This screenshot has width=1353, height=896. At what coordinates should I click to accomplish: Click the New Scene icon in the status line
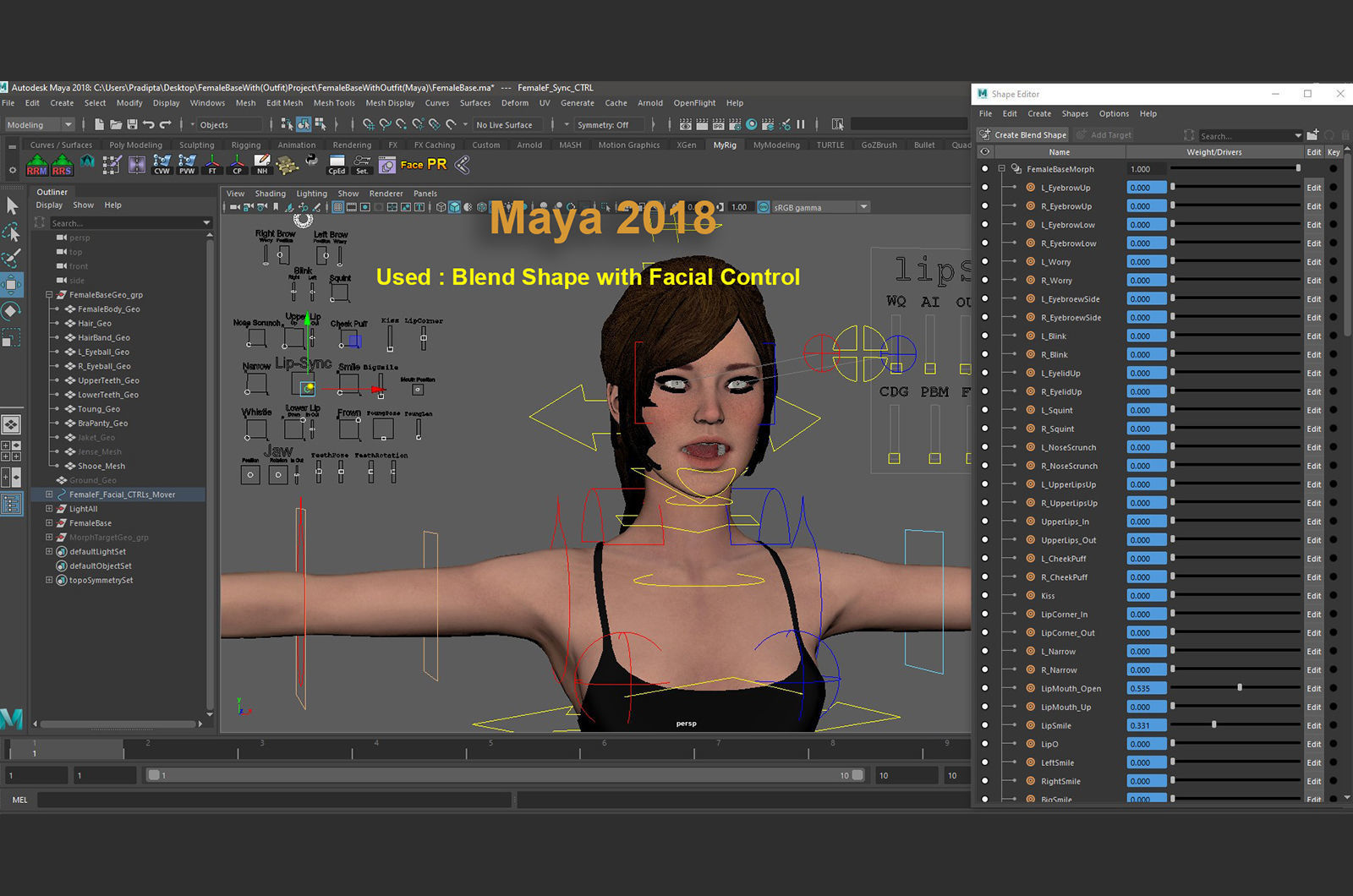click(x=99, y=124)
